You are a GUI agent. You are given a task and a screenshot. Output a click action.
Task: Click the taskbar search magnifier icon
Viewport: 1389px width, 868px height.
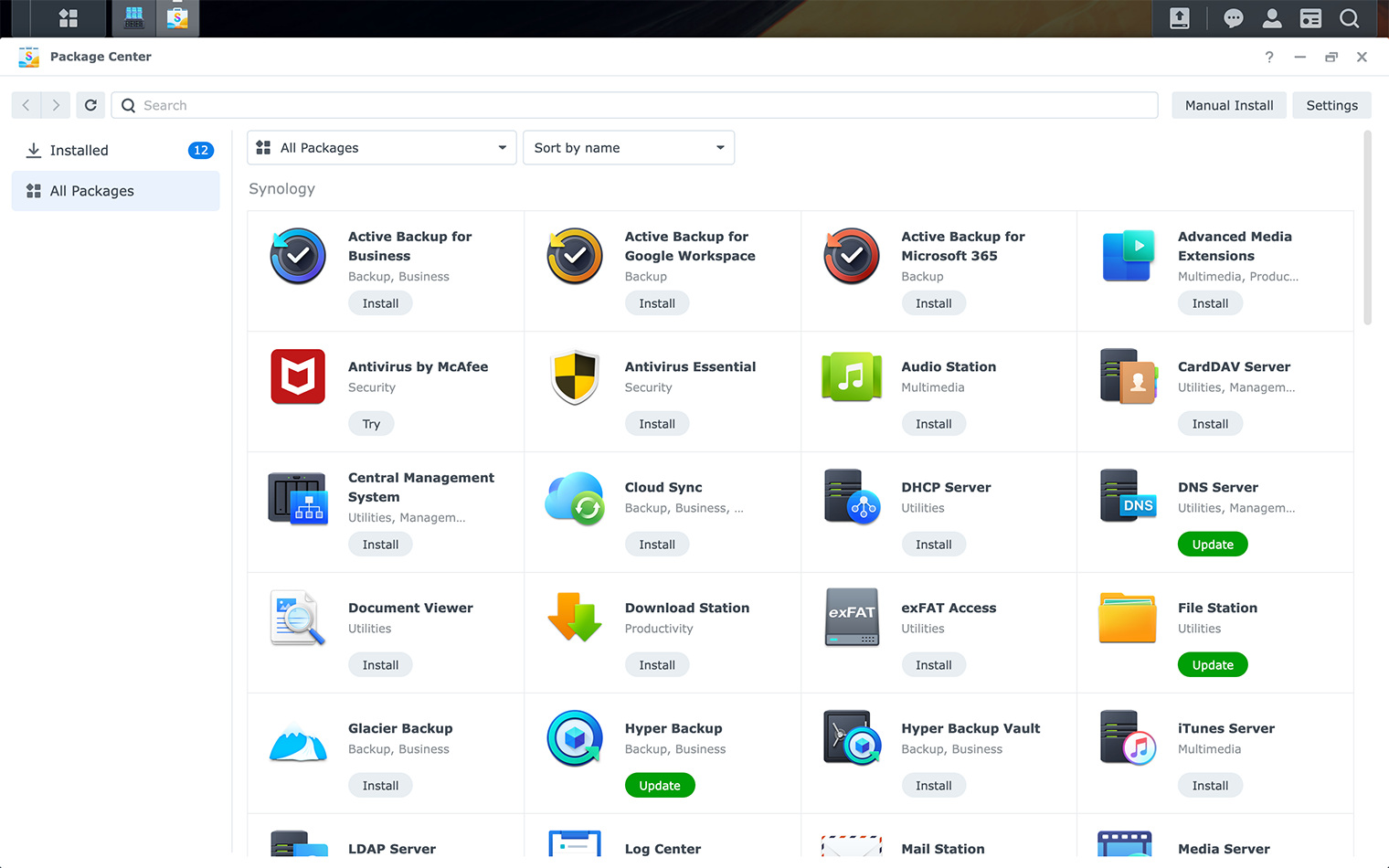pos(1350,18)
